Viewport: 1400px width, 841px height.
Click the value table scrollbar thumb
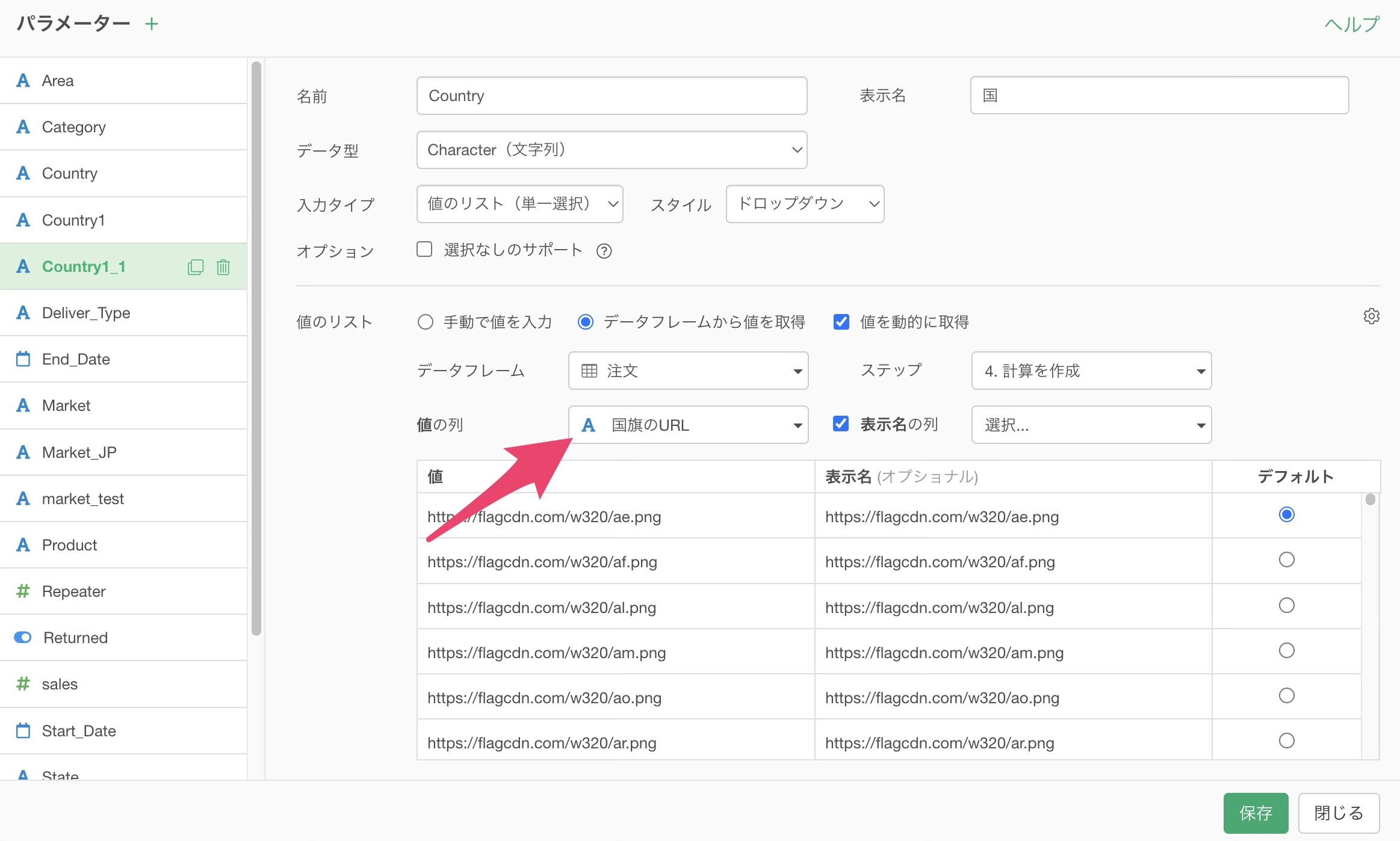pos(1371,499)
